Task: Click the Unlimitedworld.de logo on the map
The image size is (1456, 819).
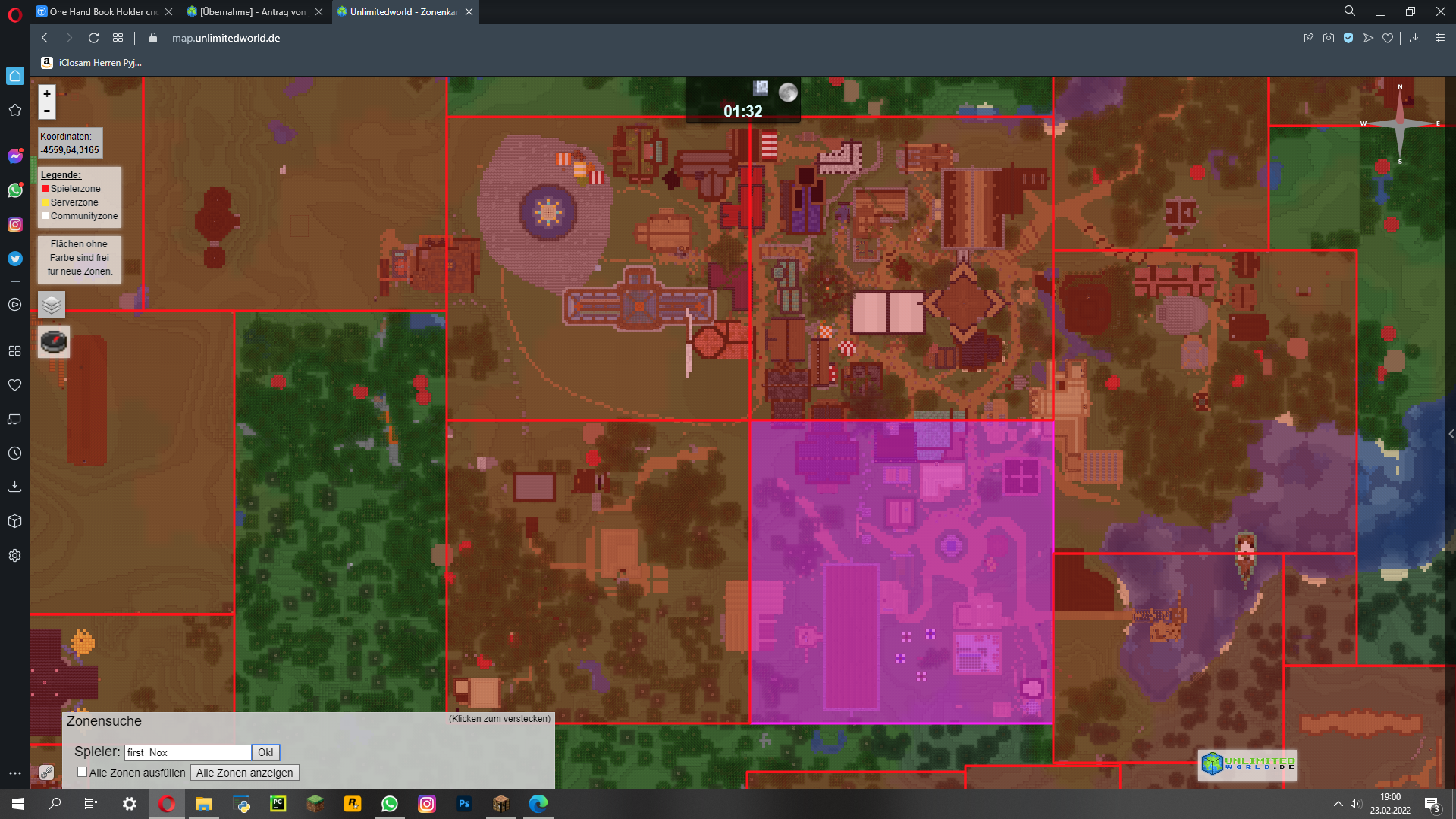Action: (x=1247, y=764)
